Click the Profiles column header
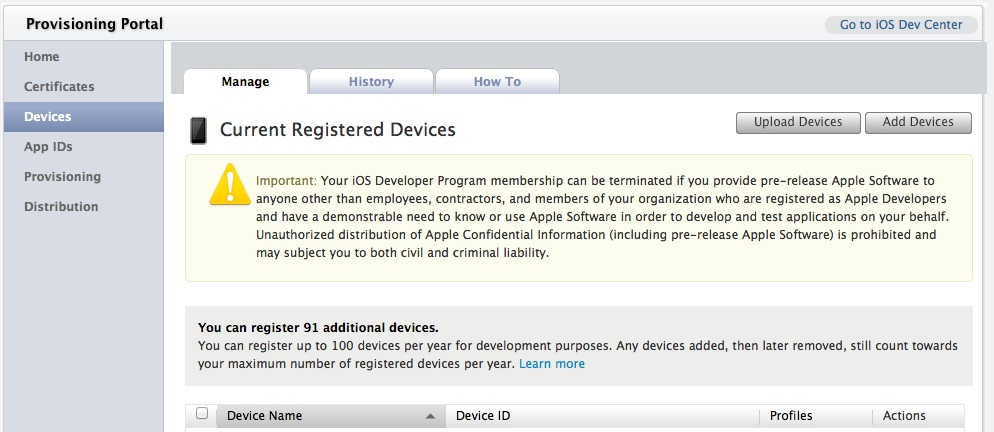994x432 pixels. click(x=816, y=416)
